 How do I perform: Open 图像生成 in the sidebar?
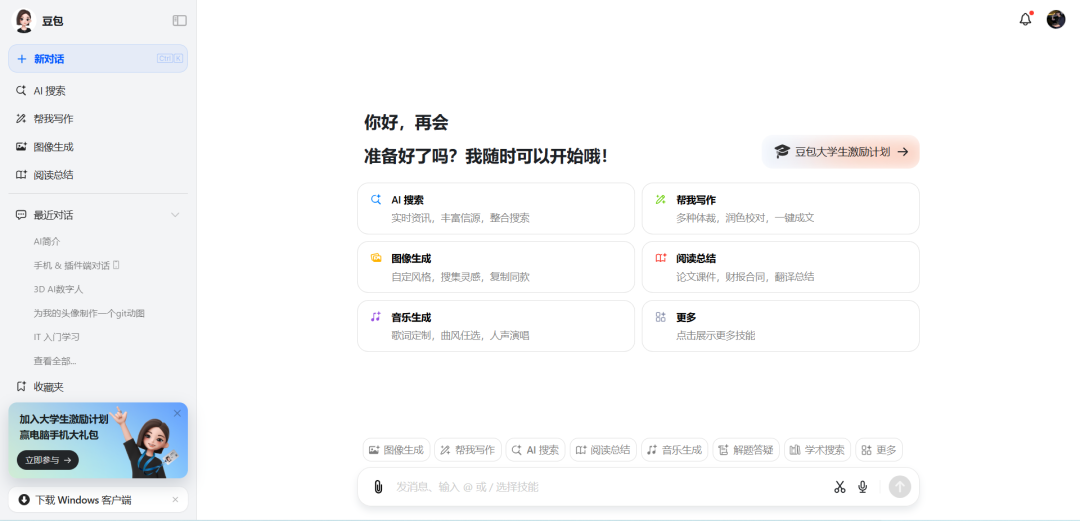click(x=98, y=147)
